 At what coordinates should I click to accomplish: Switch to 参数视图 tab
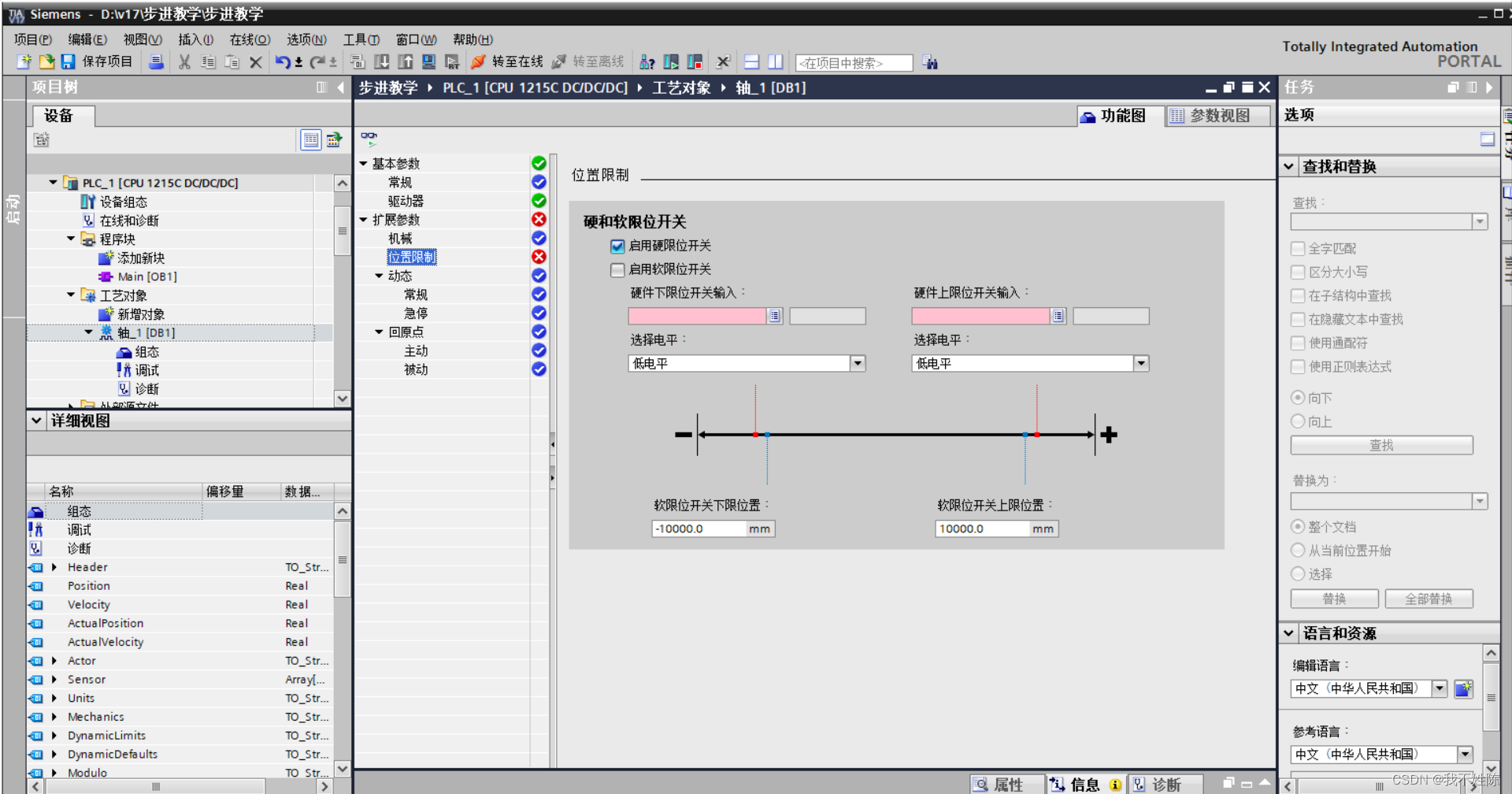click(x=1218, y=116)
